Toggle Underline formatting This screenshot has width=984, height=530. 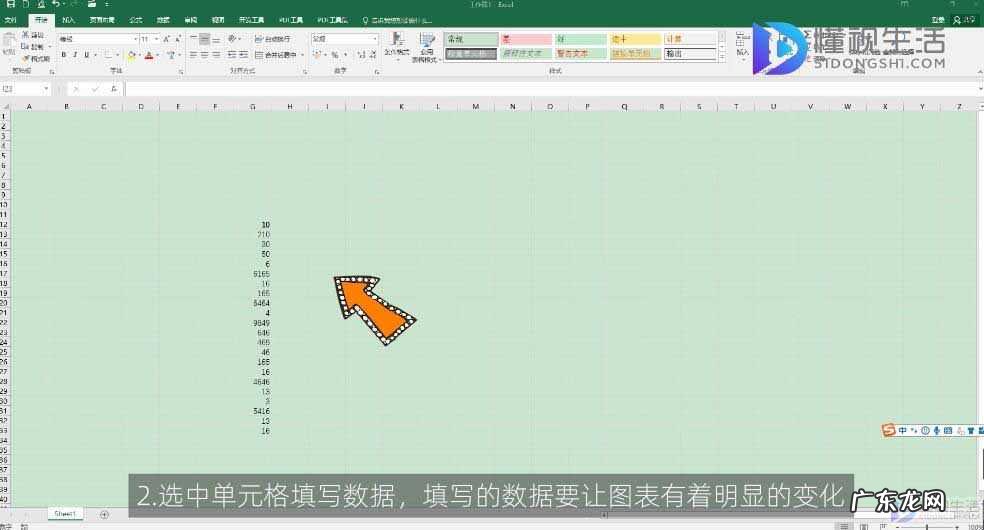click(87, 55)
